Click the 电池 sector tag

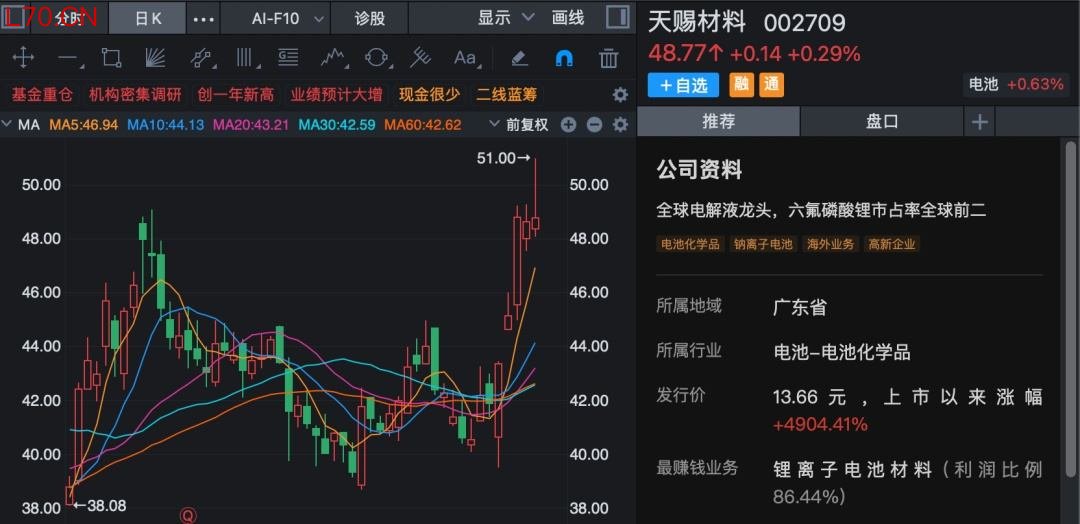pyautogui.click(x=984, y=85)
